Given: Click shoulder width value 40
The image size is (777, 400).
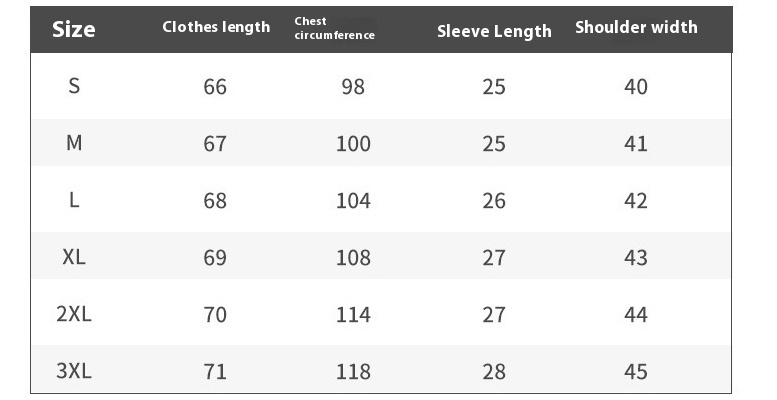Looking at the screenshot, I should point(636,87).
